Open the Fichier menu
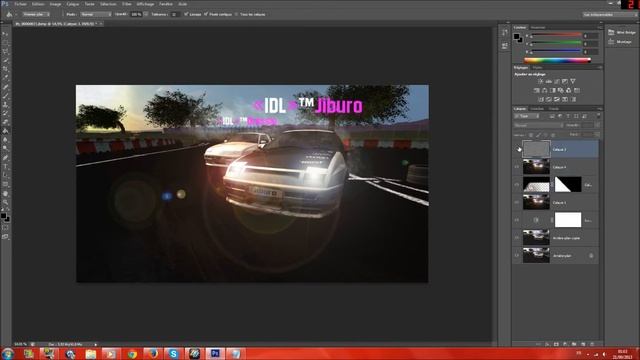This screenshot has width=640, height=360. (20, 4)
